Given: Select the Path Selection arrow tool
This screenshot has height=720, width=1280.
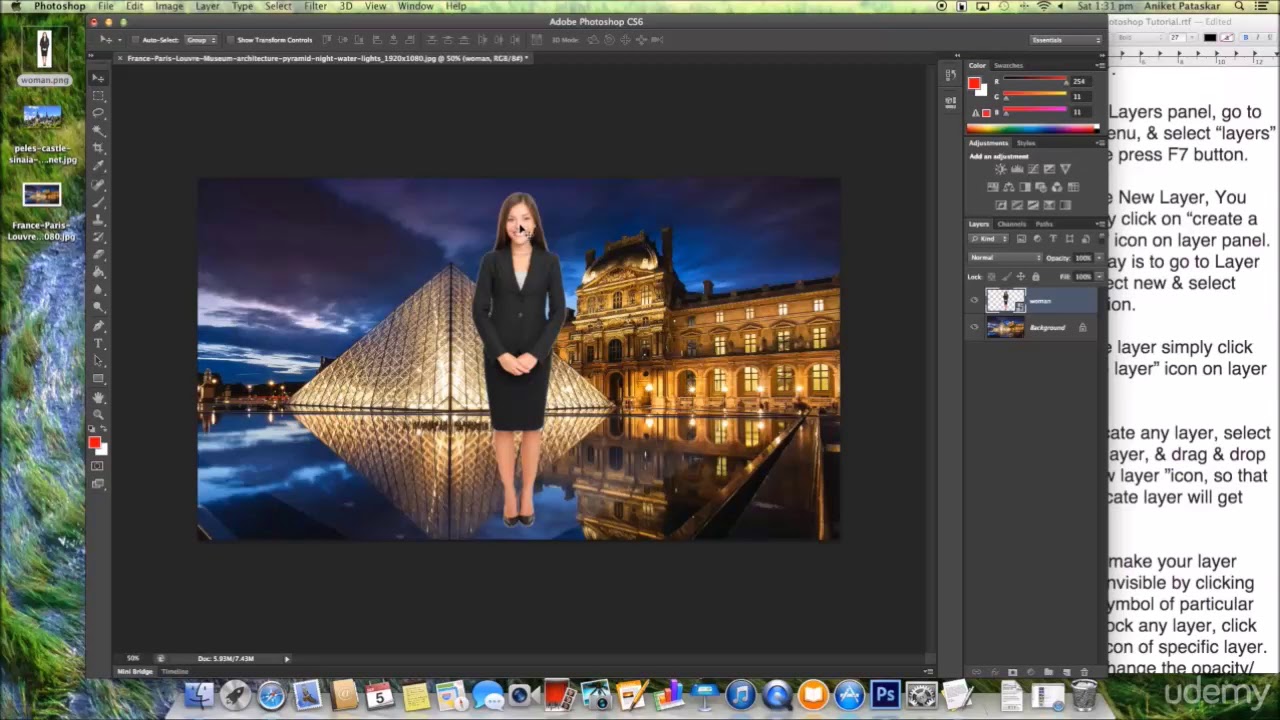Looking at the screenshot, I should point(98,360).
